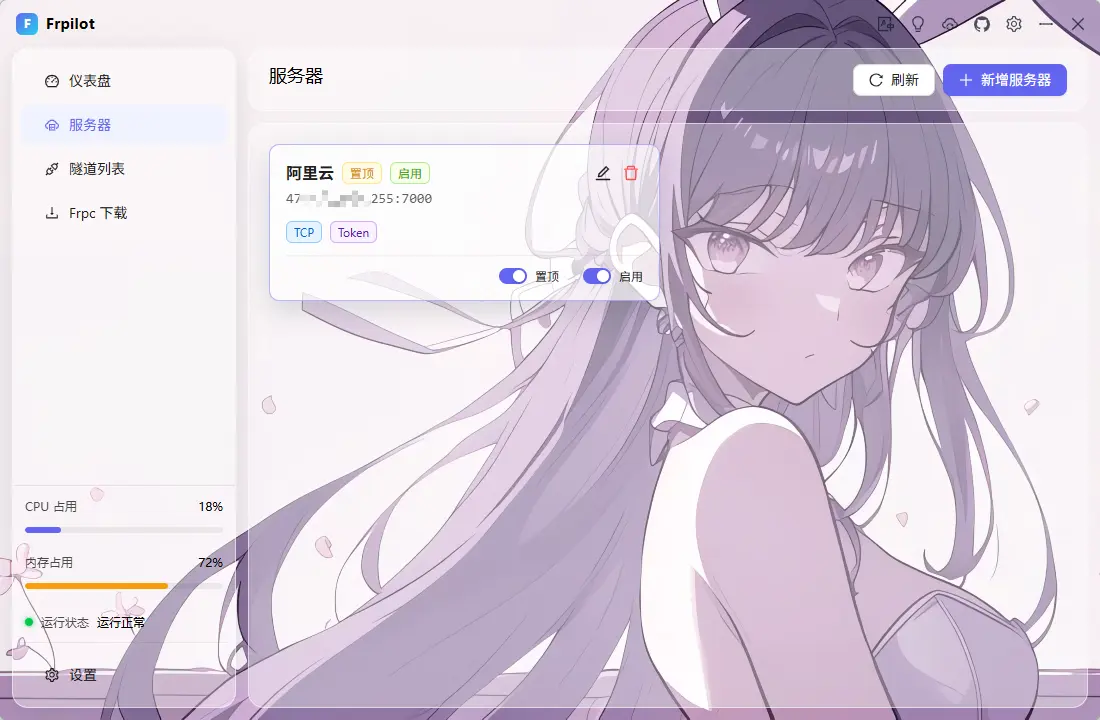This screenshot has height=720, width=1100.
Task: Click the 服务器 cloud icon in sidebar
Action: pyautogui.click(x=52, y=125)
